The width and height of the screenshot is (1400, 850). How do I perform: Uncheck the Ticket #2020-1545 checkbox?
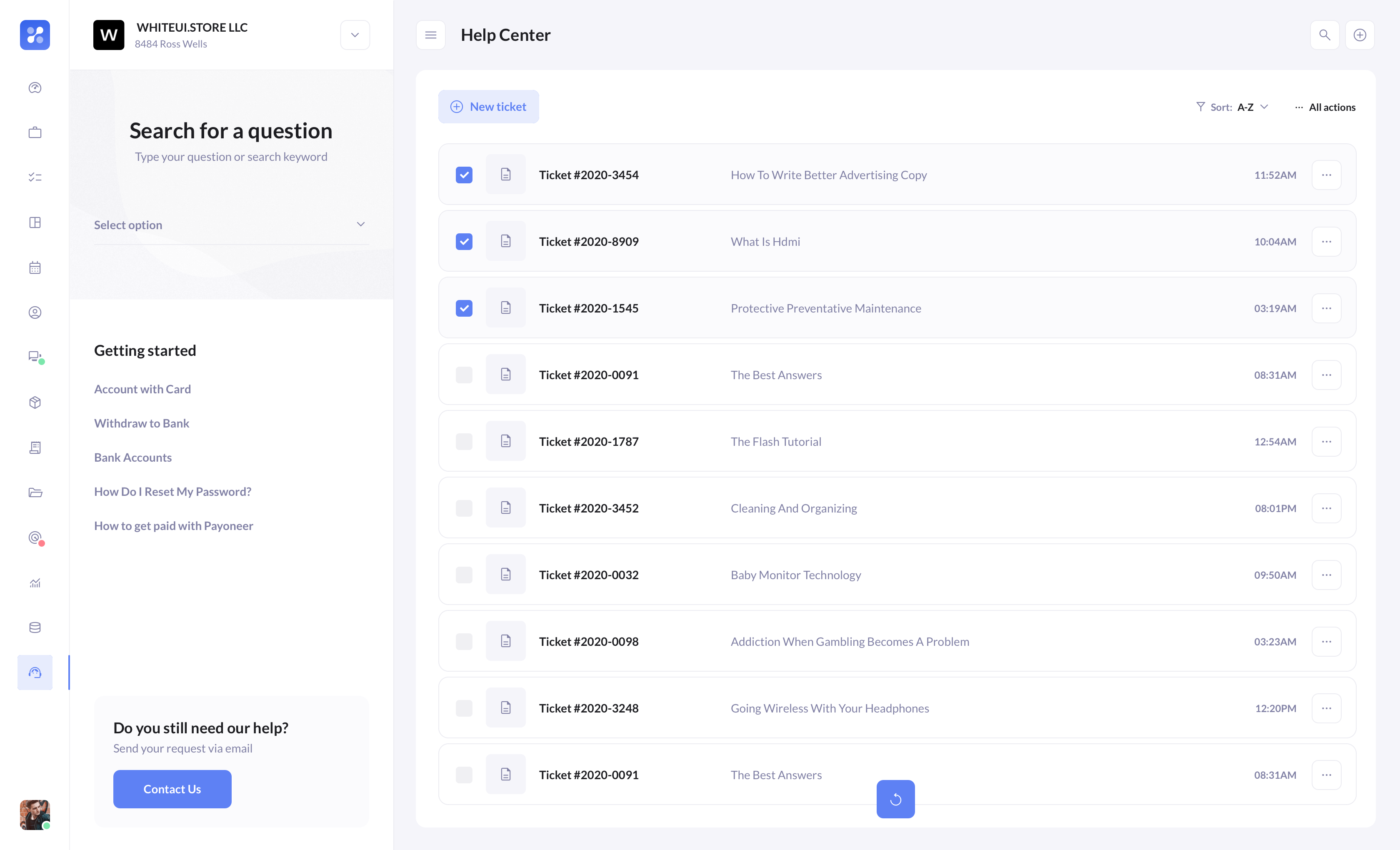pos(464,308)
